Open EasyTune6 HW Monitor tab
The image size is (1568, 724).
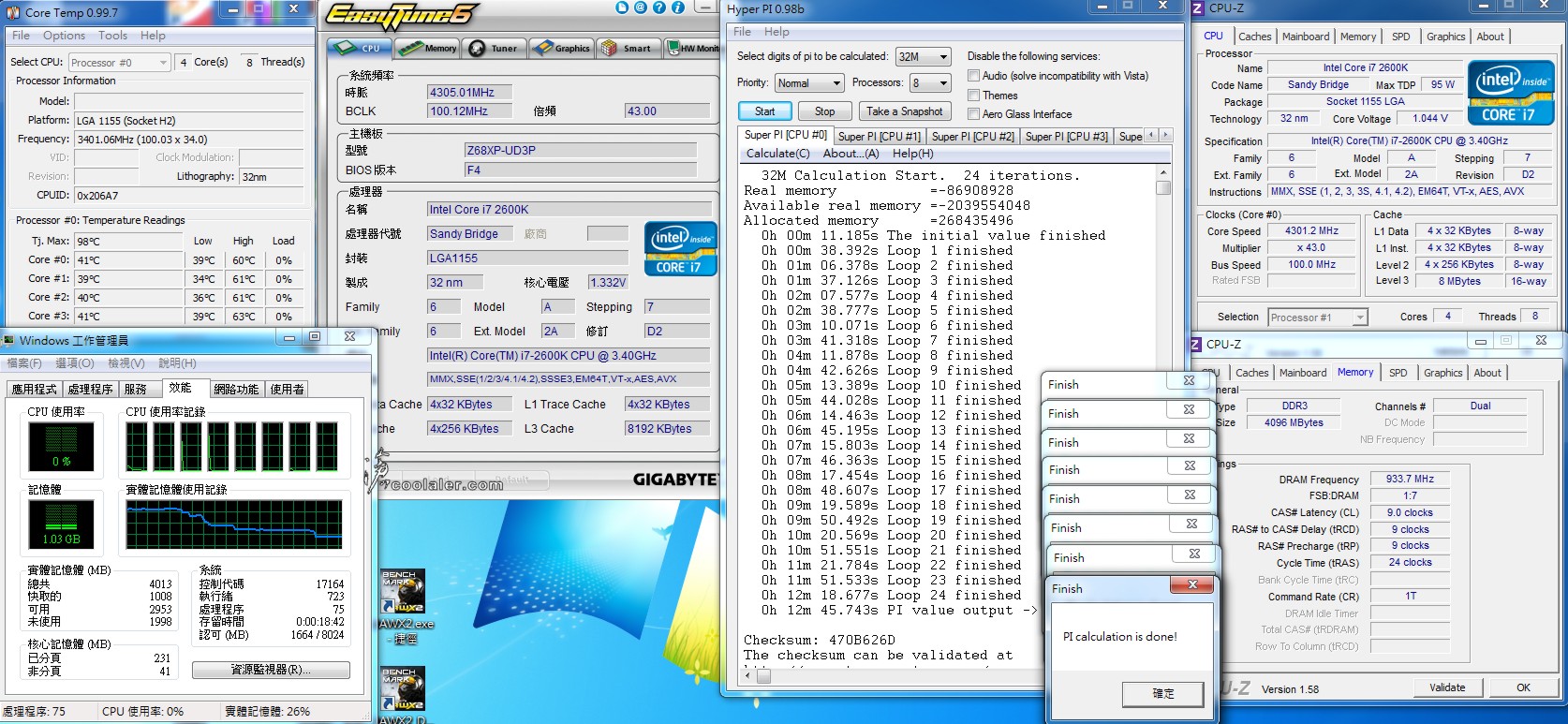(692, 48)
